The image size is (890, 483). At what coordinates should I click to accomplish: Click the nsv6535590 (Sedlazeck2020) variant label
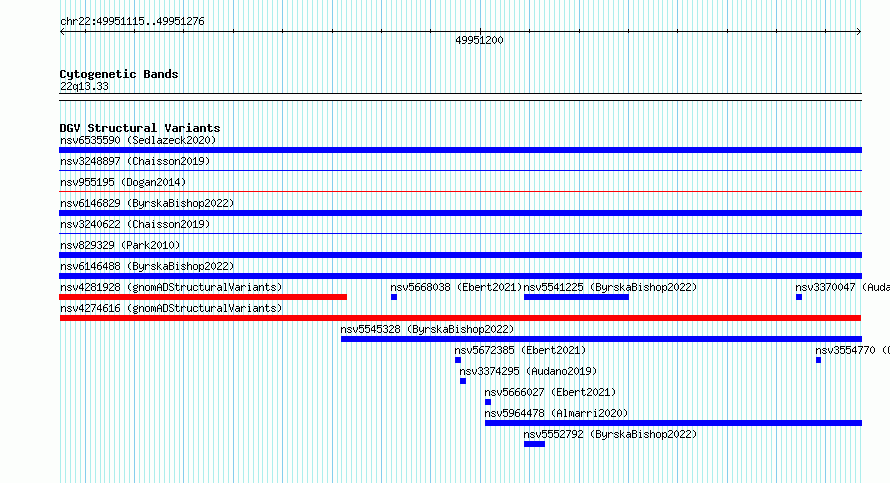click(138, 140)
